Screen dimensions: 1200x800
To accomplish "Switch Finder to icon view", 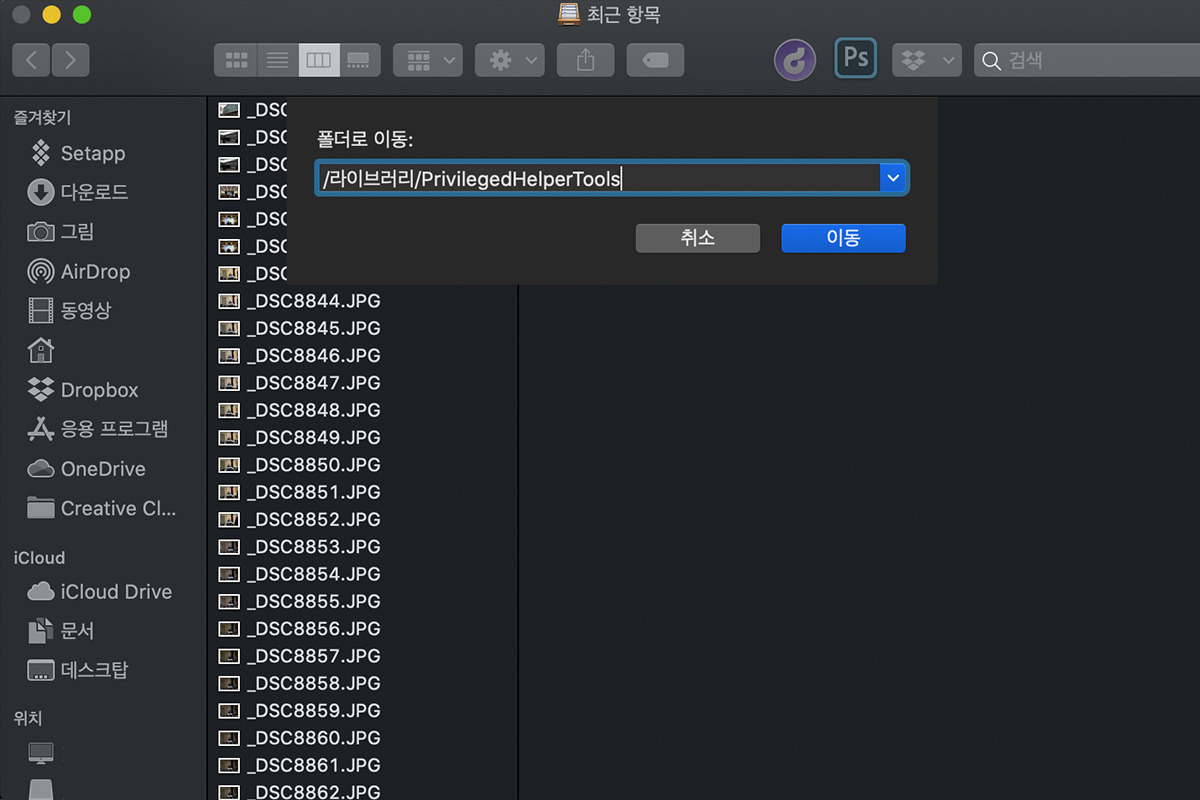I will point(236,60).
